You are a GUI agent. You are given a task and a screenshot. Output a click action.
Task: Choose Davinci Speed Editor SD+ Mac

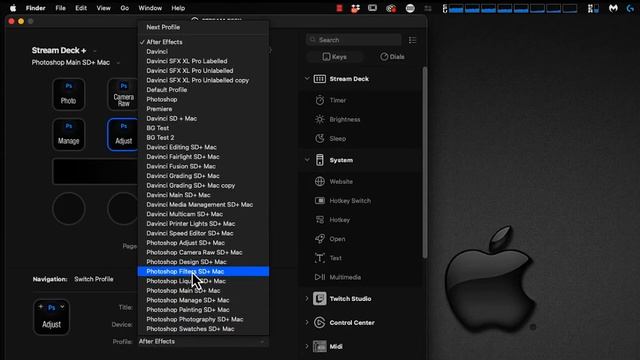tap(203, 233)
